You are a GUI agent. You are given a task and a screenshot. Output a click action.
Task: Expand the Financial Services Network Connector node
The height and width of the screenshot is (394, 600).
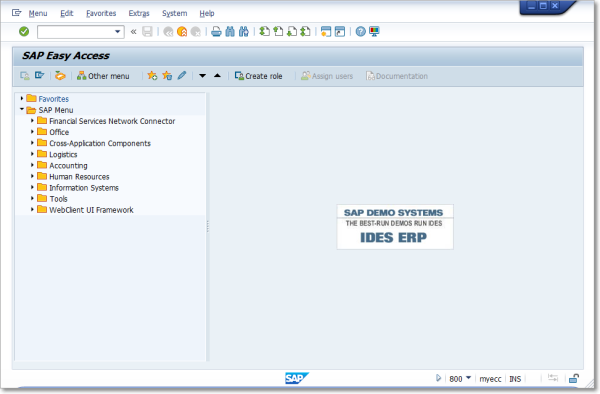pyautogui.click(x=33, y=120)
